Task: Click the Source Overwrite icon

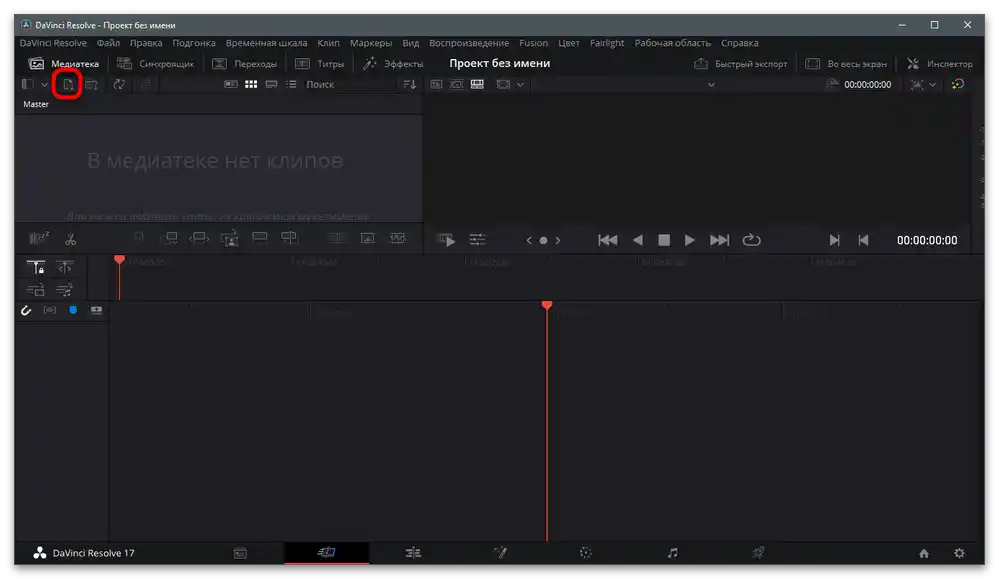Action: pos(289,238)
